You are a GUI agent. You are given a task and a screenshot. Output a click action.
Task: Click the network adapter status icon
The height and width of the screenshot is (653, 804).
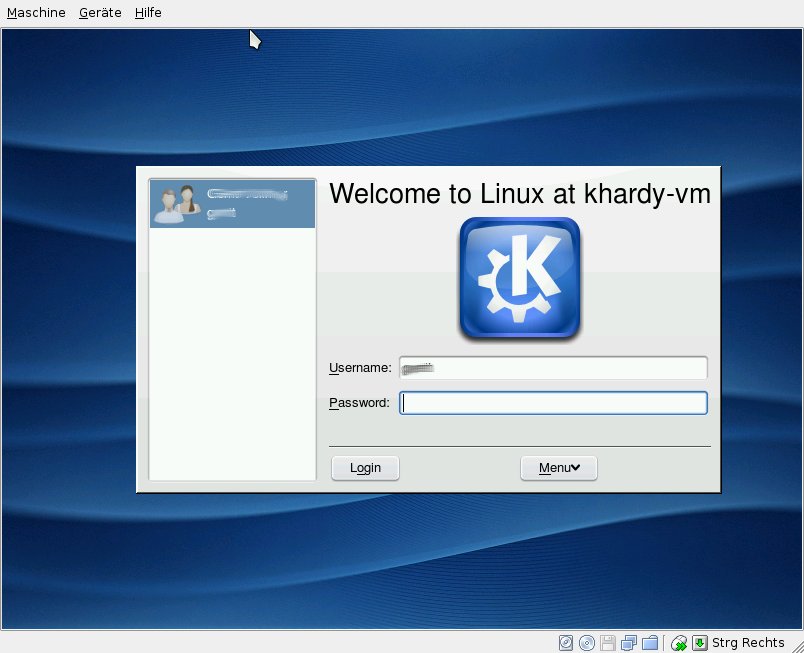629,642
